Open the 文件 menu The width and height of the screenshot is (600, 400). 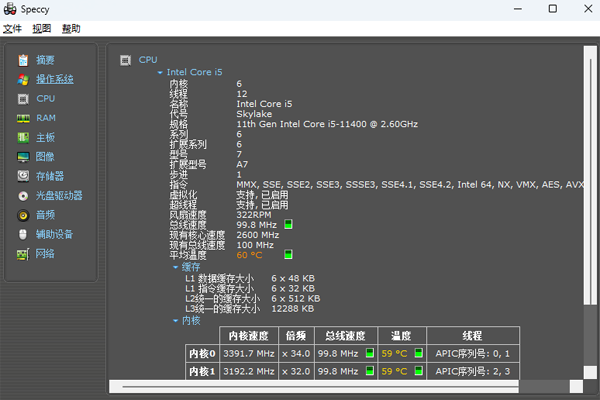pos(12,29)
